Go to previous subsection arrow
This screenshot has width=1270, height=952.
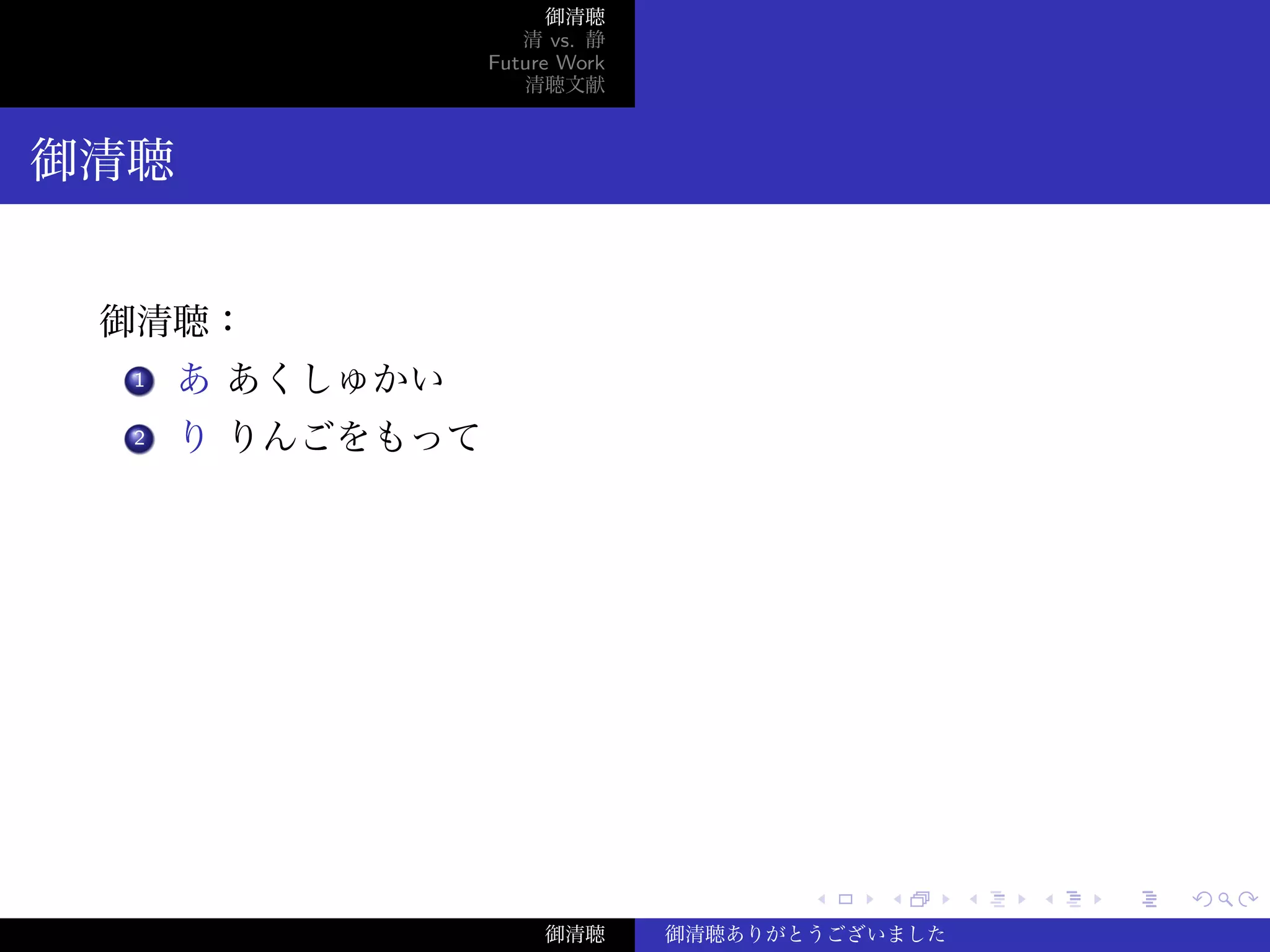(x=974, y=899)
